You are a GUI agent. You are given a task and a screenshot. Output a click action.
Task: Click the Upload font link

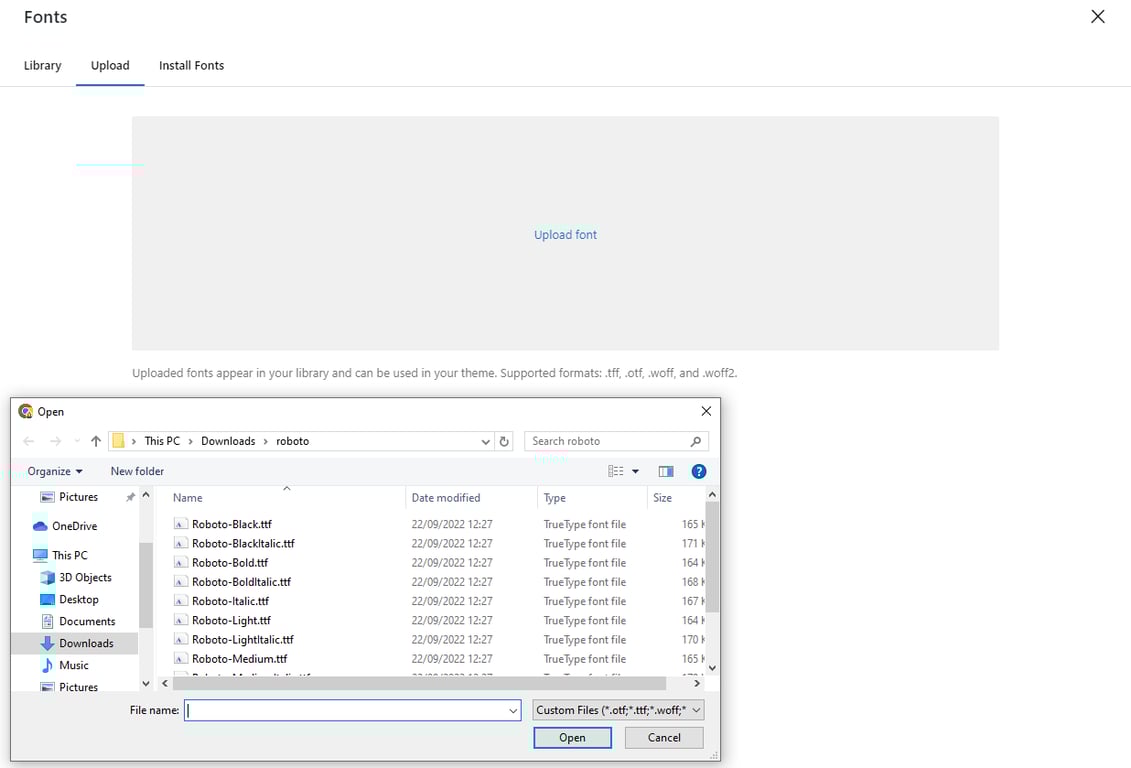point(565,235)
